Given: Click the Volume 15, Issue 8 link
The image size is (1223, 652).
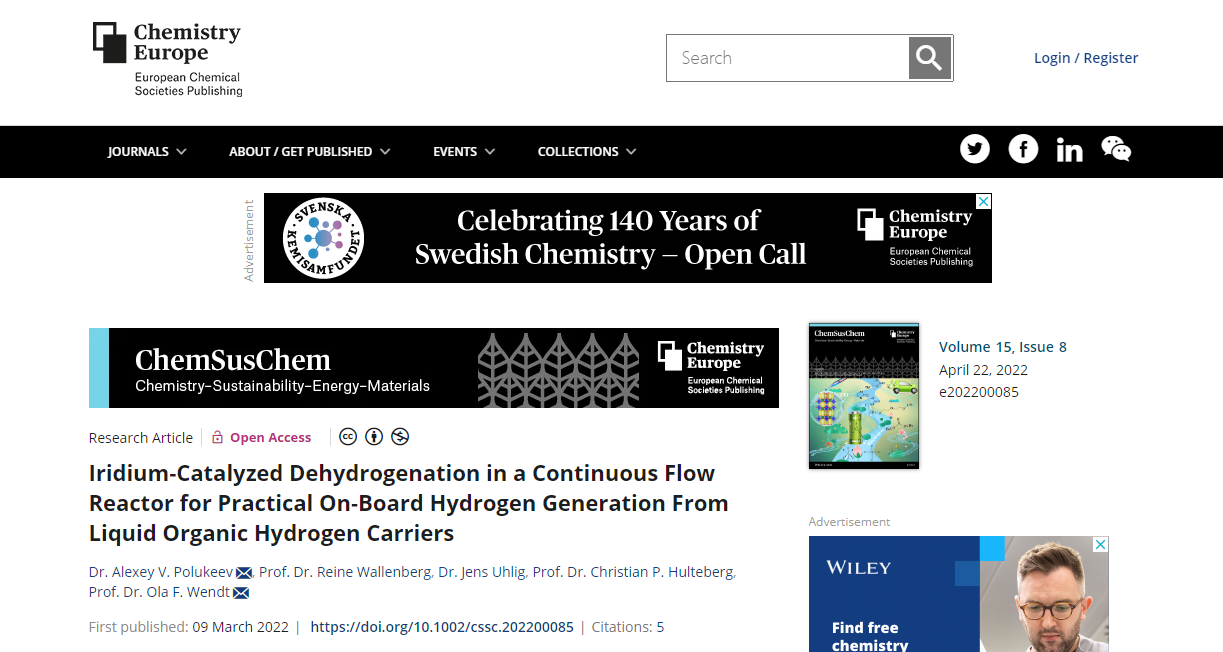Looking at the screenshot, I should click(x=1002, y=347).
